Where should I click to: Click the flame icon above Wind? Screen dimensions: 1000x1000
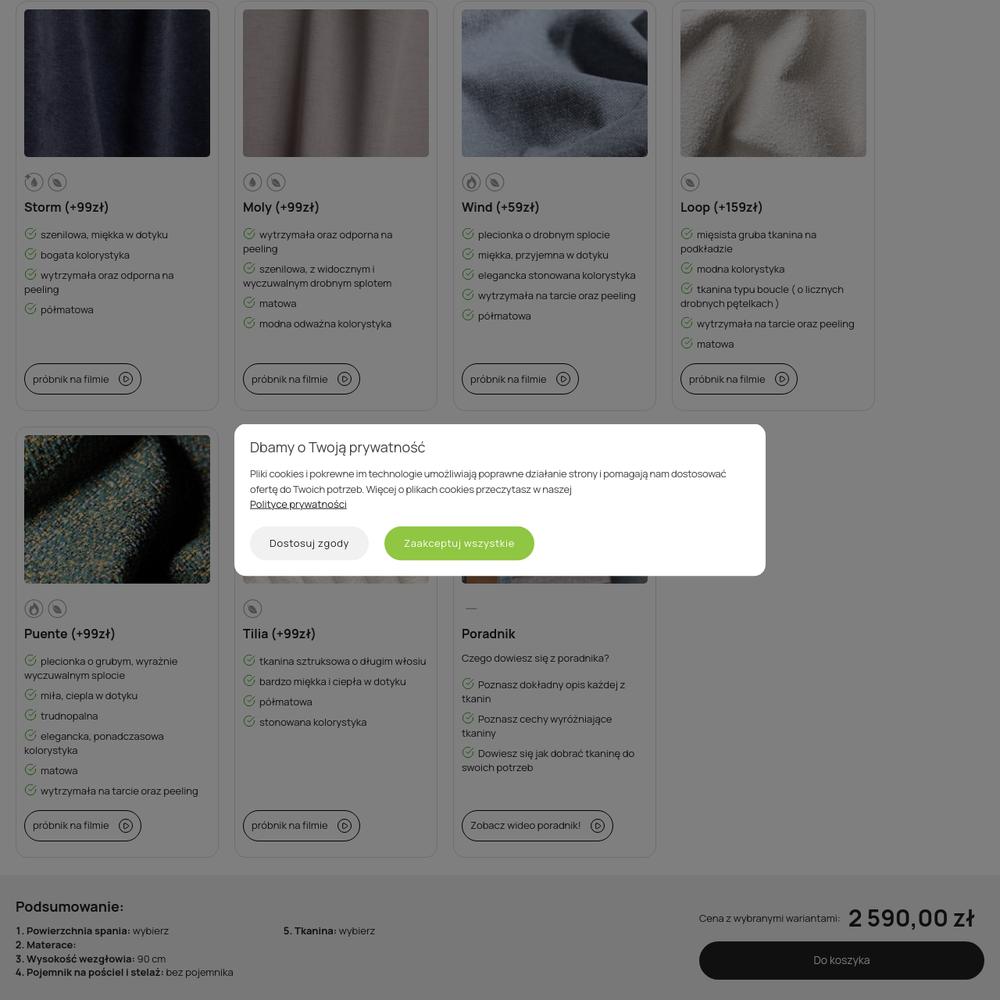[471, 182]
